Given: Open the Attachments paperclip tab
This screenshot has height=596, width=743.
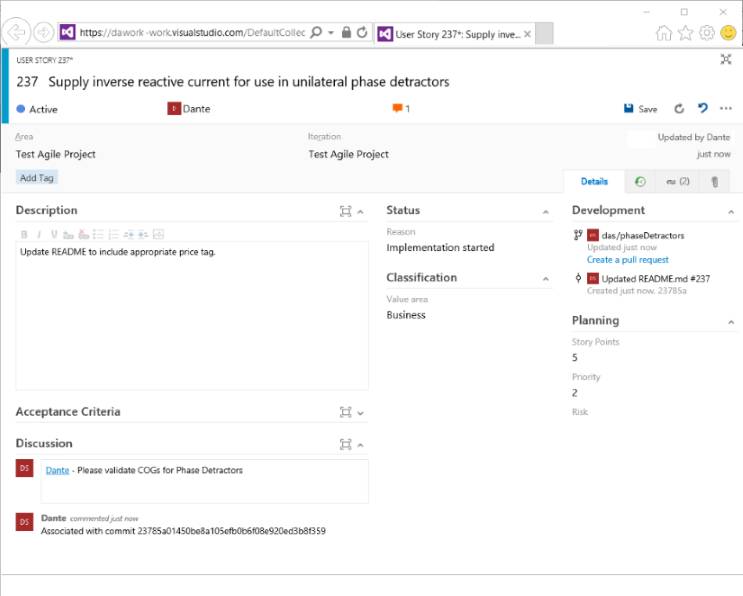Looking at the screenshot, I should [715, 181].
